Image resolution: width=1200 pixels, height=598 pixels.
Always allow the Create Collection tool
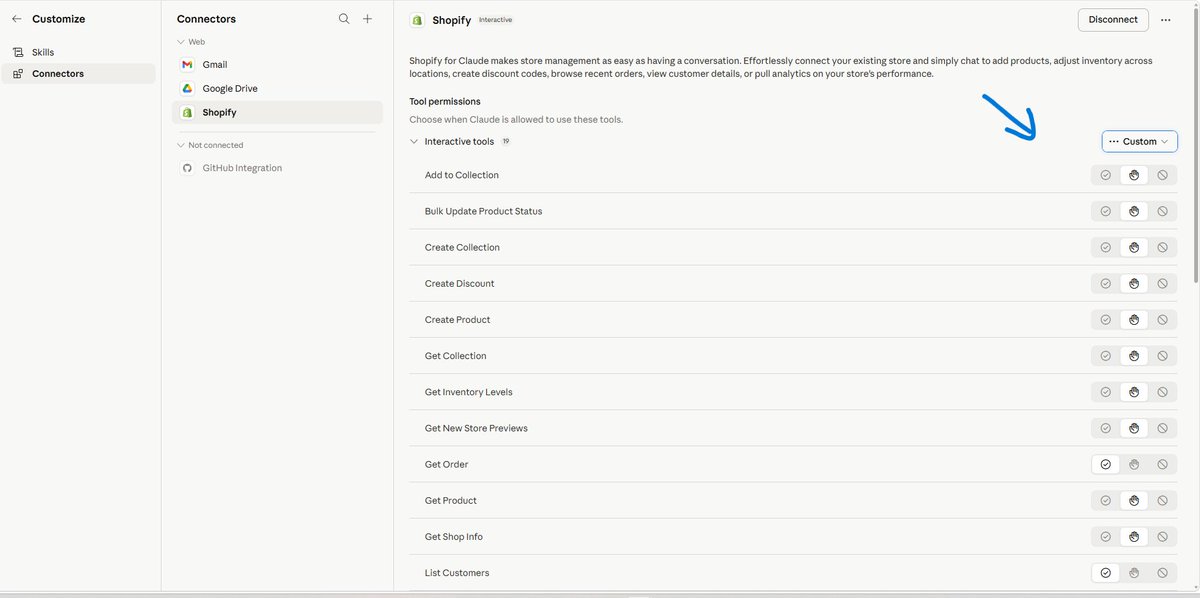point(1105,247)
